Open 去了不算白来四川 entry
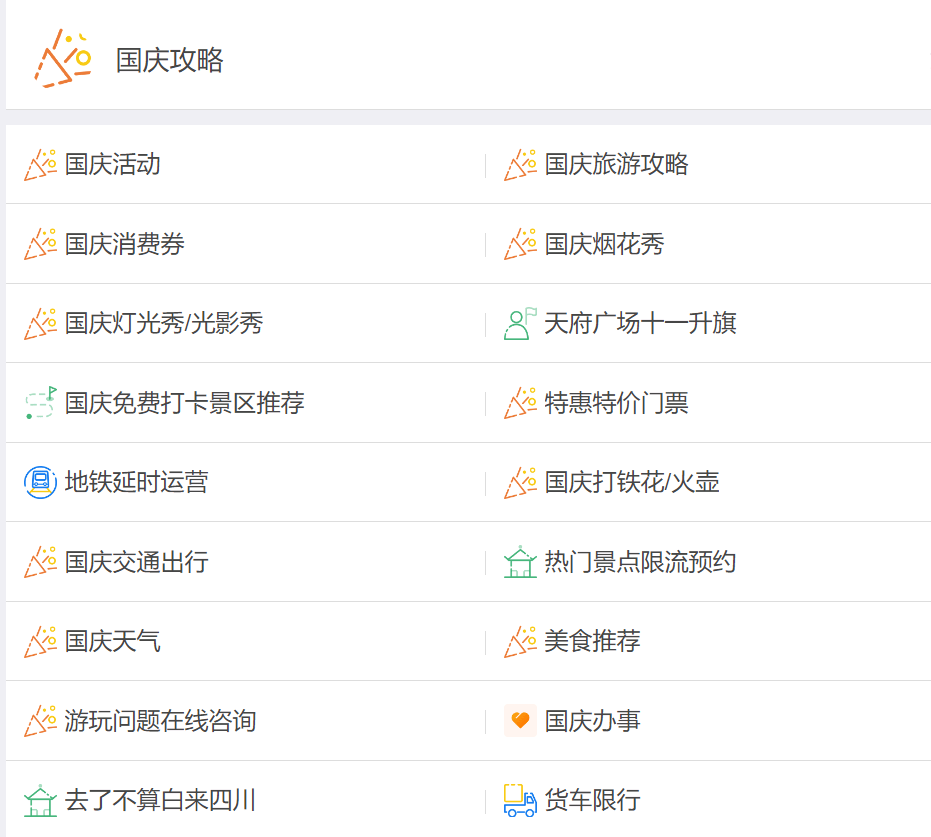The image size is (931, 837). tap(160, 800)
